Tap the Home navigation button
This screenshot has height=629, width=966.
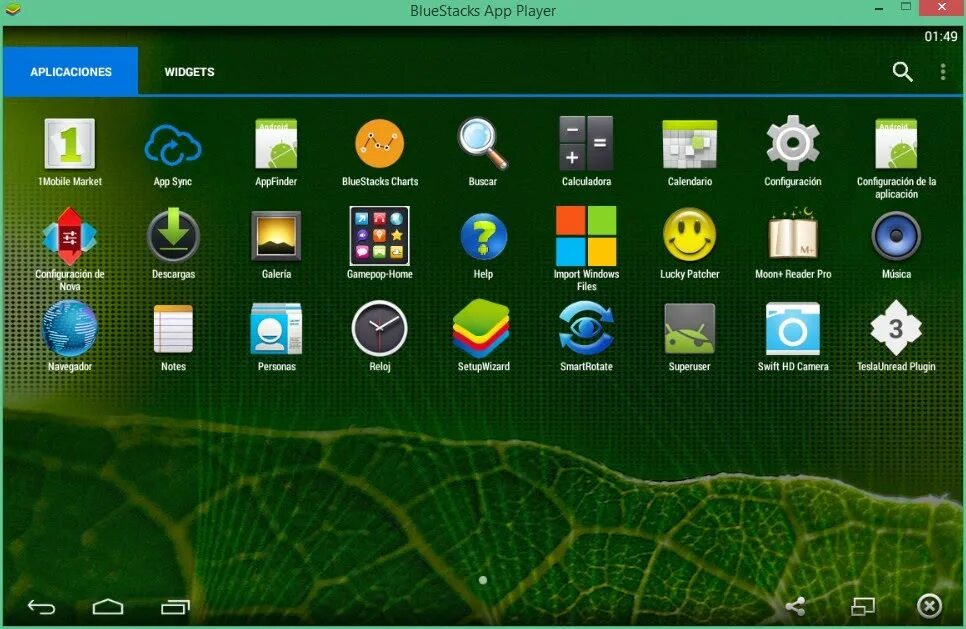point(108,605)
